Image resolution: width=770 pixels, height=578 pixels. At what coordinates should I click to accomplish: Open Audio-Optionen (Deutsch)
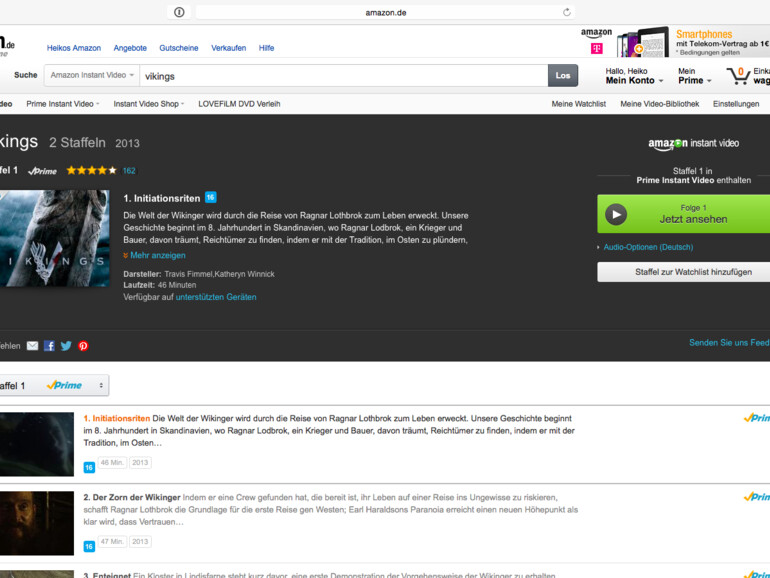(x=648, y=247)
